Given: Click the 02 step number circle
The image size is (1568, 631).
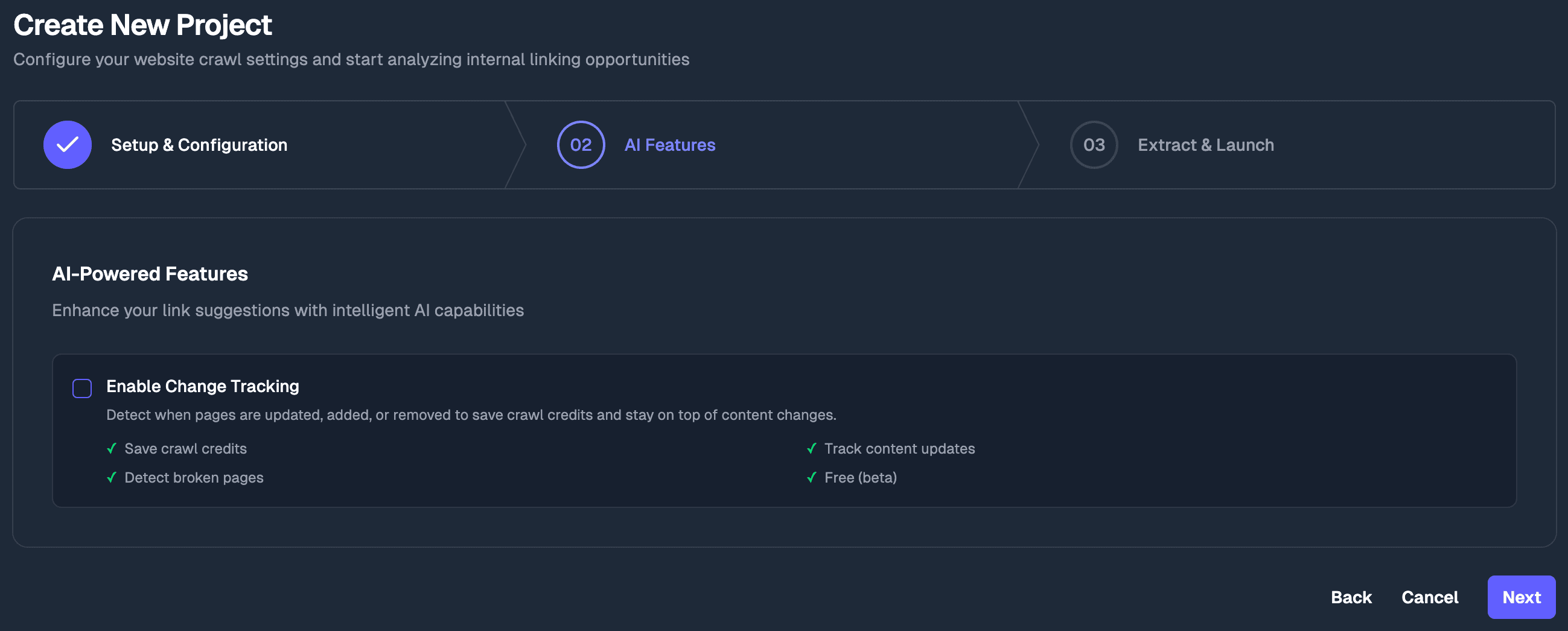Looking at the screenshot, I should pos(581,145).
